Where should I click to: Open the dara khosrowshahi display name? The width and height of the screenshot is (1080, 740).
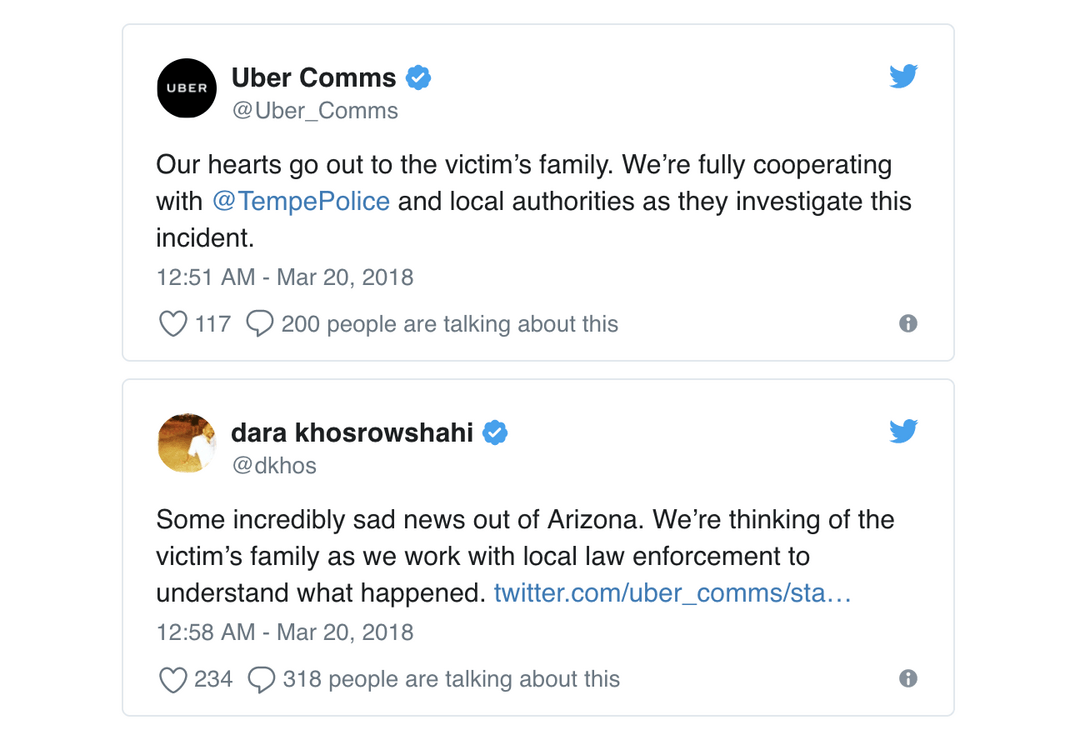pyautogui.click(x=352, y=433)
